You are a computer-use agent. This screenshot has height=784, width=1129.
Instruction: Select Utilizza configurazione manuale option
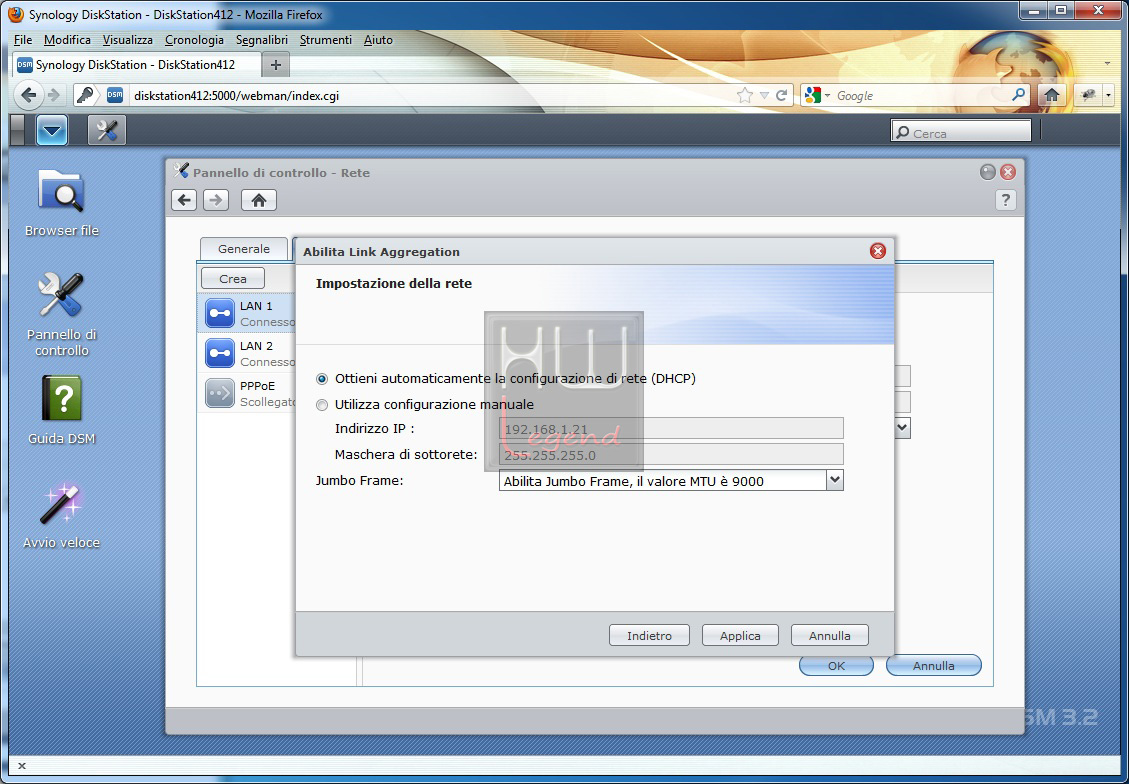coord(322,405)
